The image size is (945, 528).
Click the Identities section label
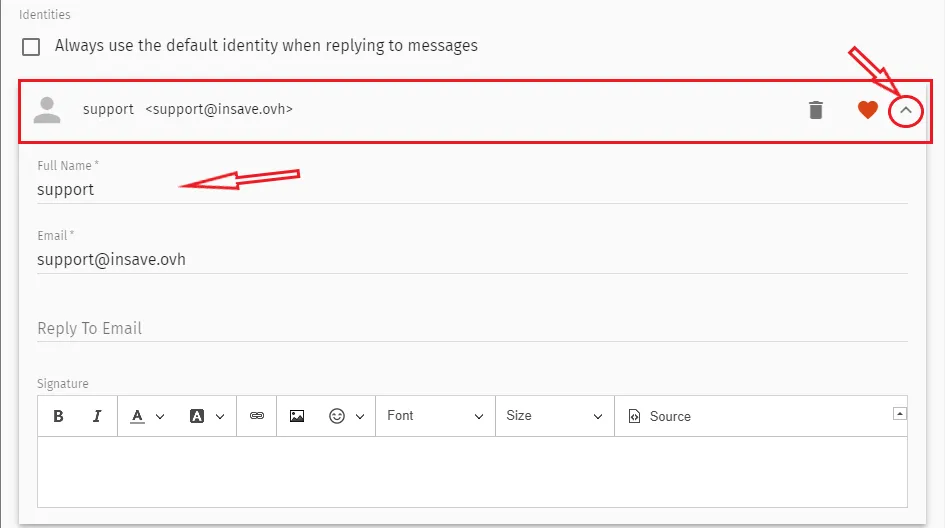click(x=45, y=14)
